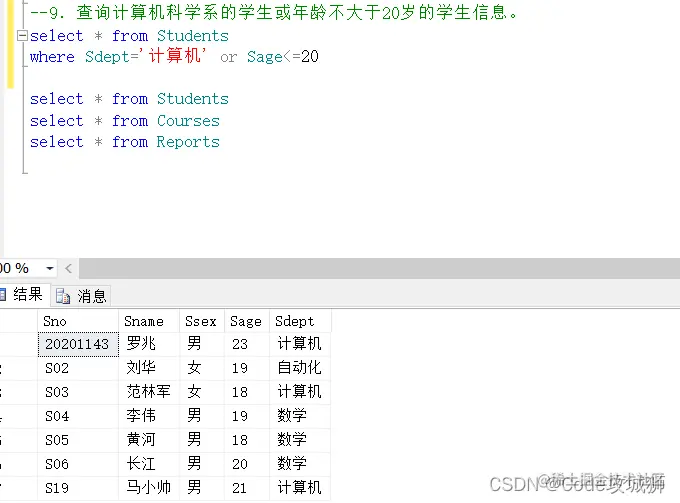Select Sno cell S02

[x=78, y=369]
